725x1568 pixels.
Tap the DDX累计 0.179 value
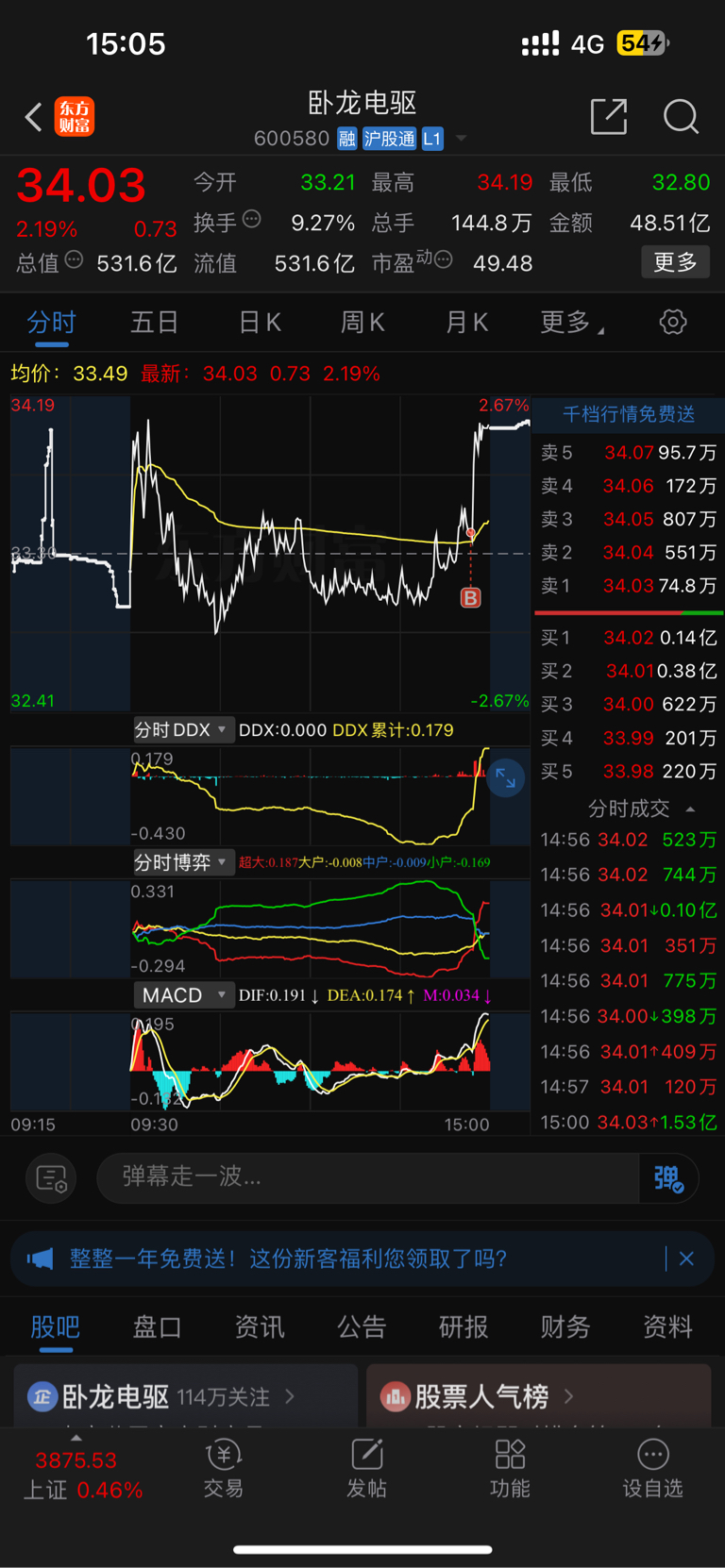[393, 730]
